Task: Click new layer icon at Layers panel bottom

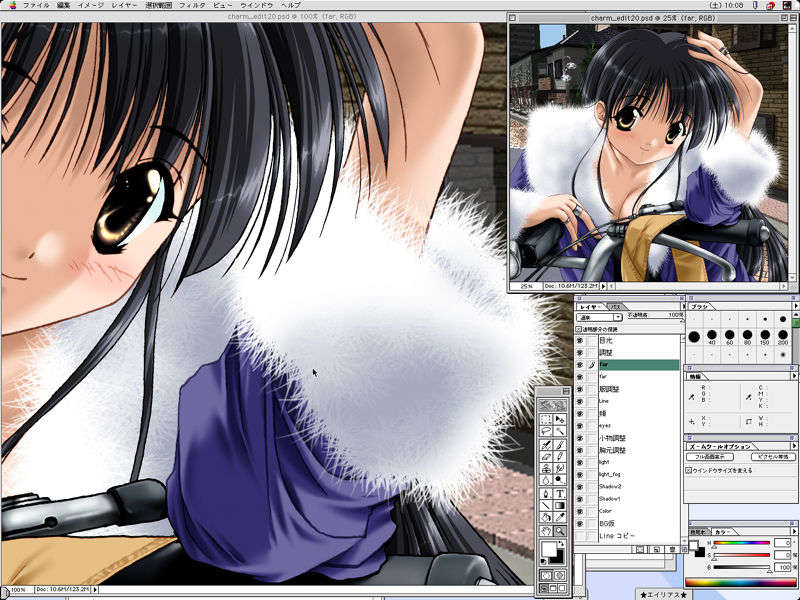Action: pos(657,549)
